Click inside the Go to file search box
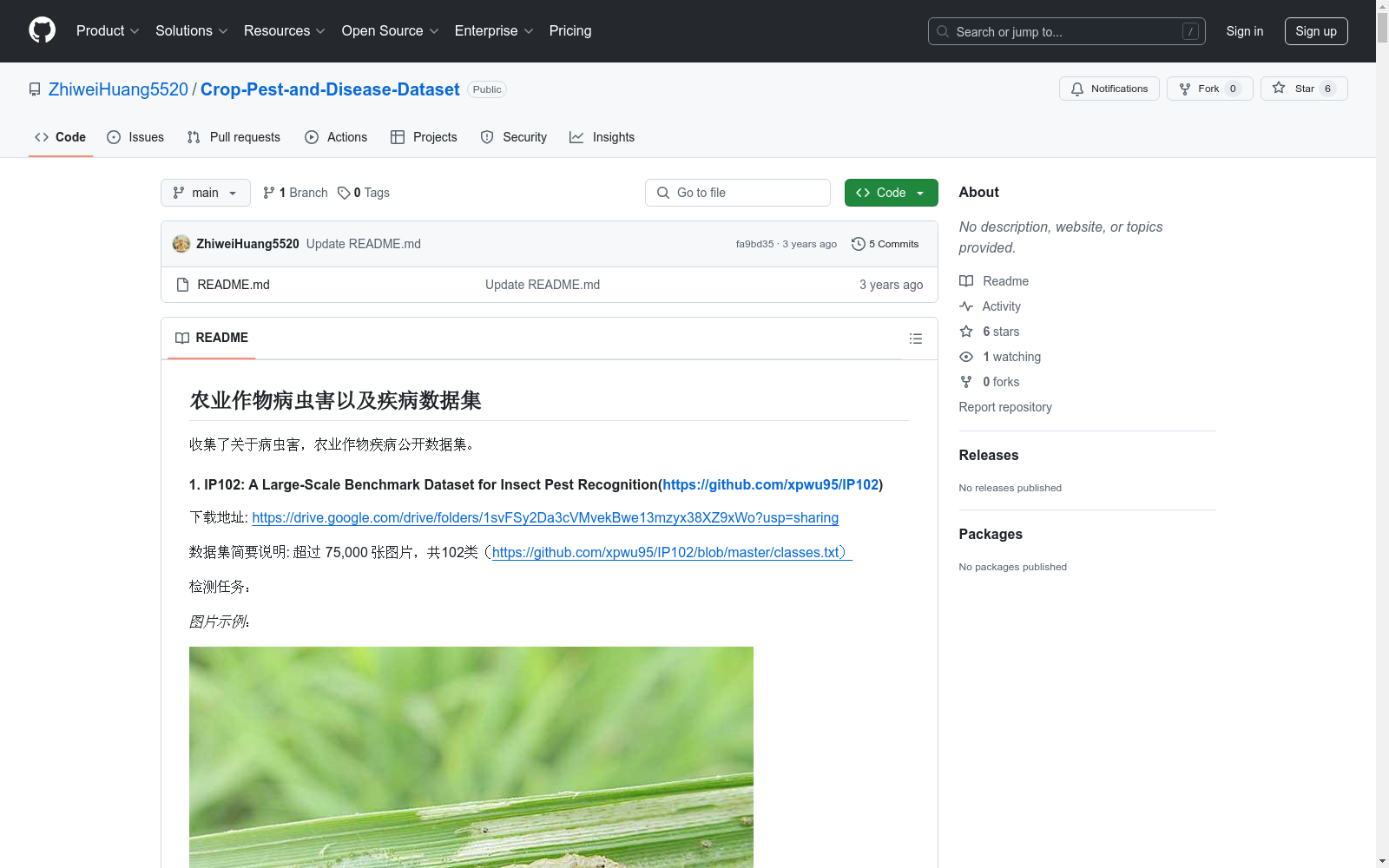Image resolution: width=1389 pixels, height=868 pixels. pyautogui.click(x=737, y=193)
